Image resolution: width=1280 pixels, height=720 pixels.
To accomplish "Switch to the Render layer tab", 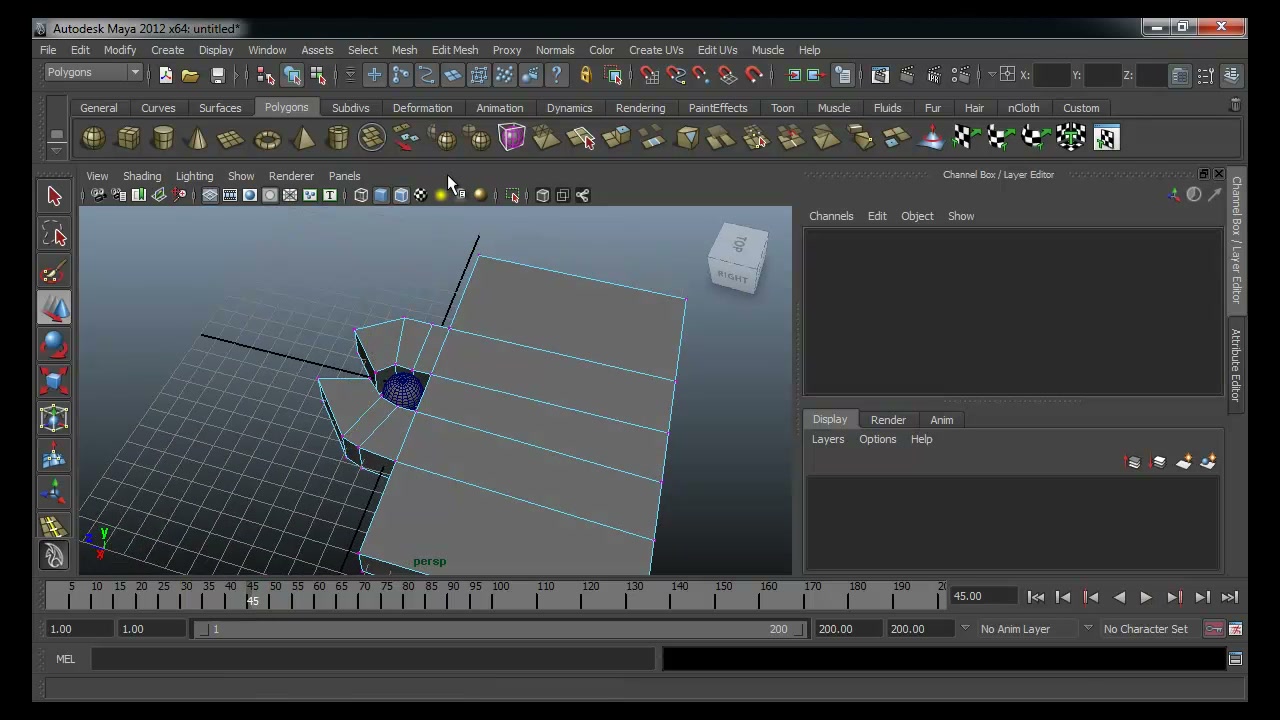I will [888, 420].
